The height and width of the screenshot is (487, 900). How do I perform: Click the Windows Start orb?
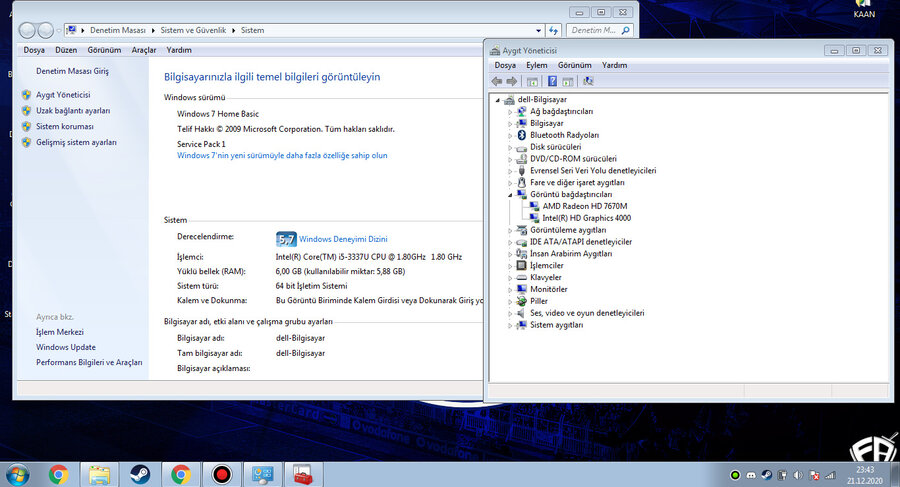17,474
